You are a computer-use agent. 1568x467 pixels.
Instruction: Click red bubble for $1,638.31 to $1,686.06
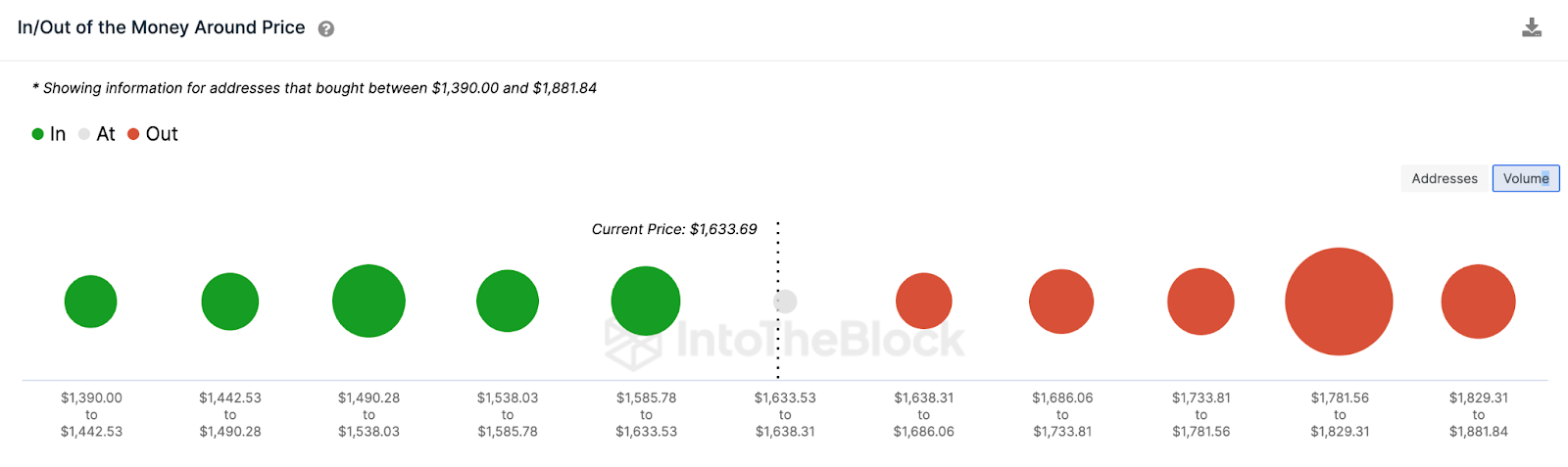924,302
